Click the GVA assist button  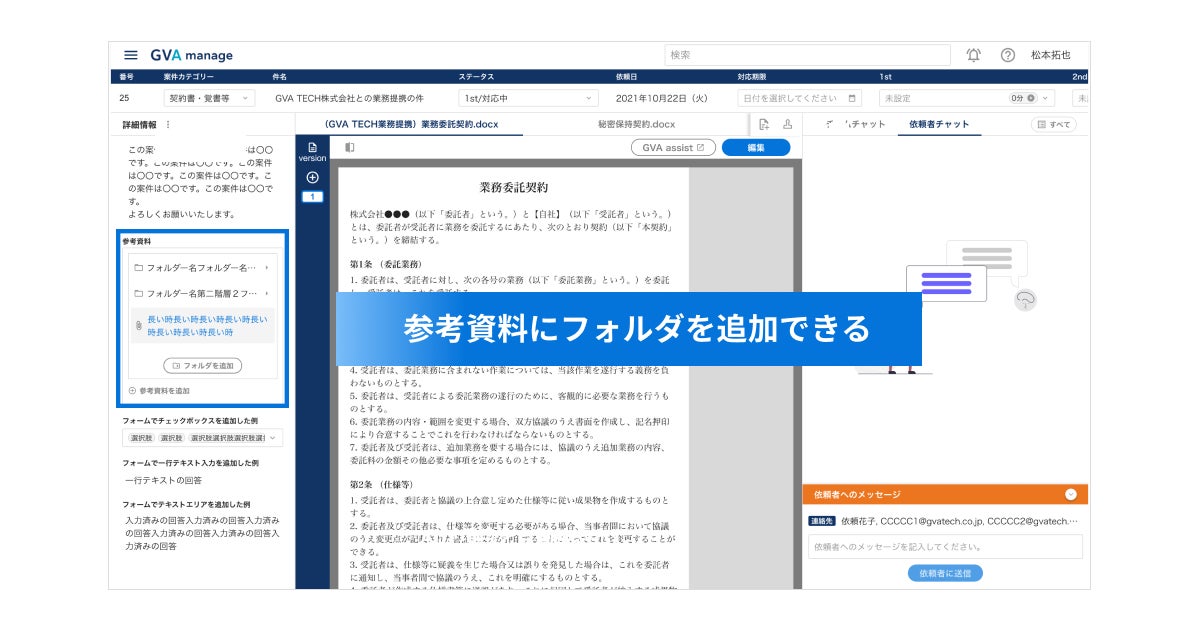pos(673,147)
